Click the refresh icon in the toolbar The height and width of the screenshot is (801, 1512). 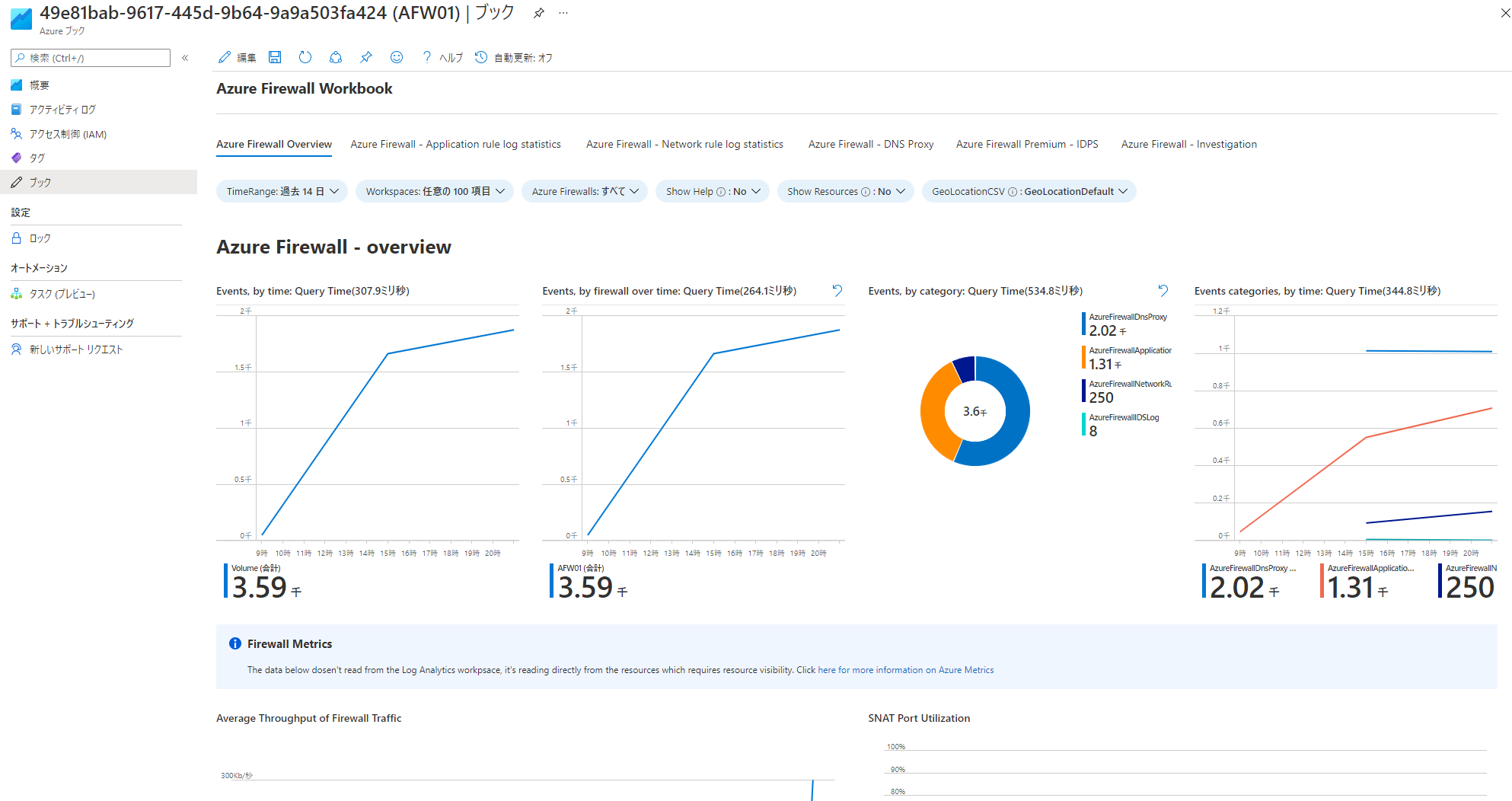click(x=305, y=57)
